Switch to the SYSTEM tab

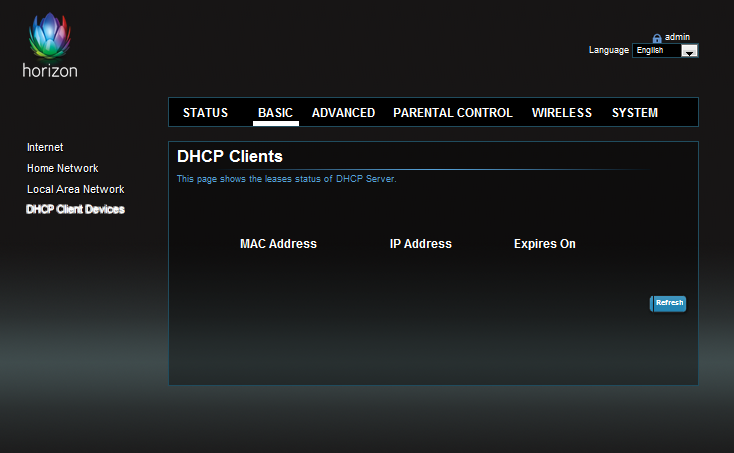point(635,113)
